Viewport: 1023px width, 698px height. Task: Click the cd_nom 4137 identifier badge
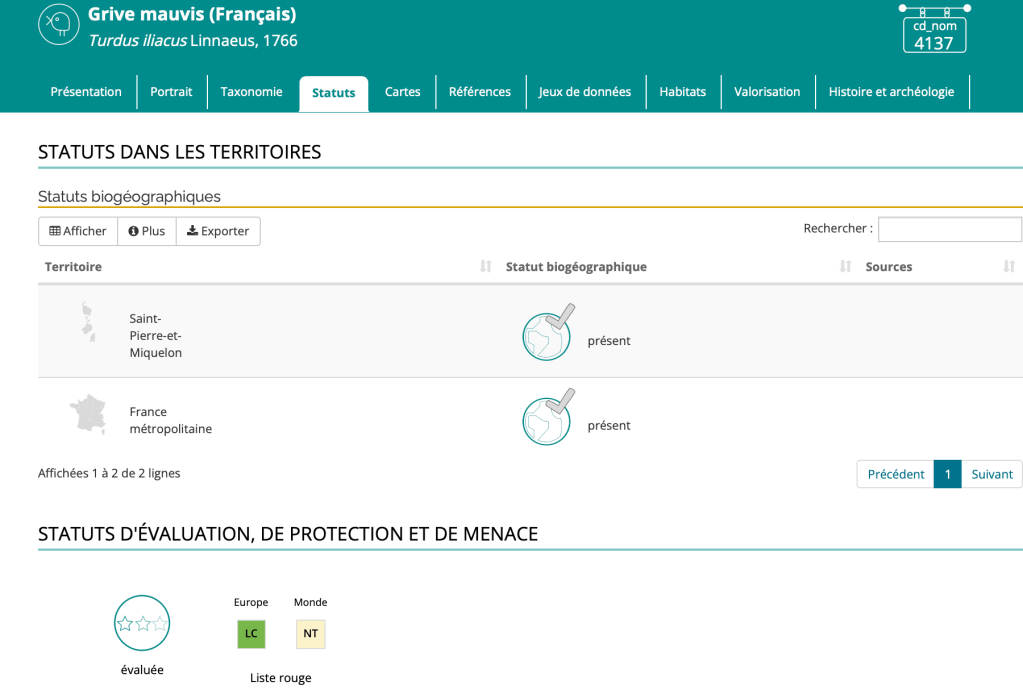click(x=934, y=35)
